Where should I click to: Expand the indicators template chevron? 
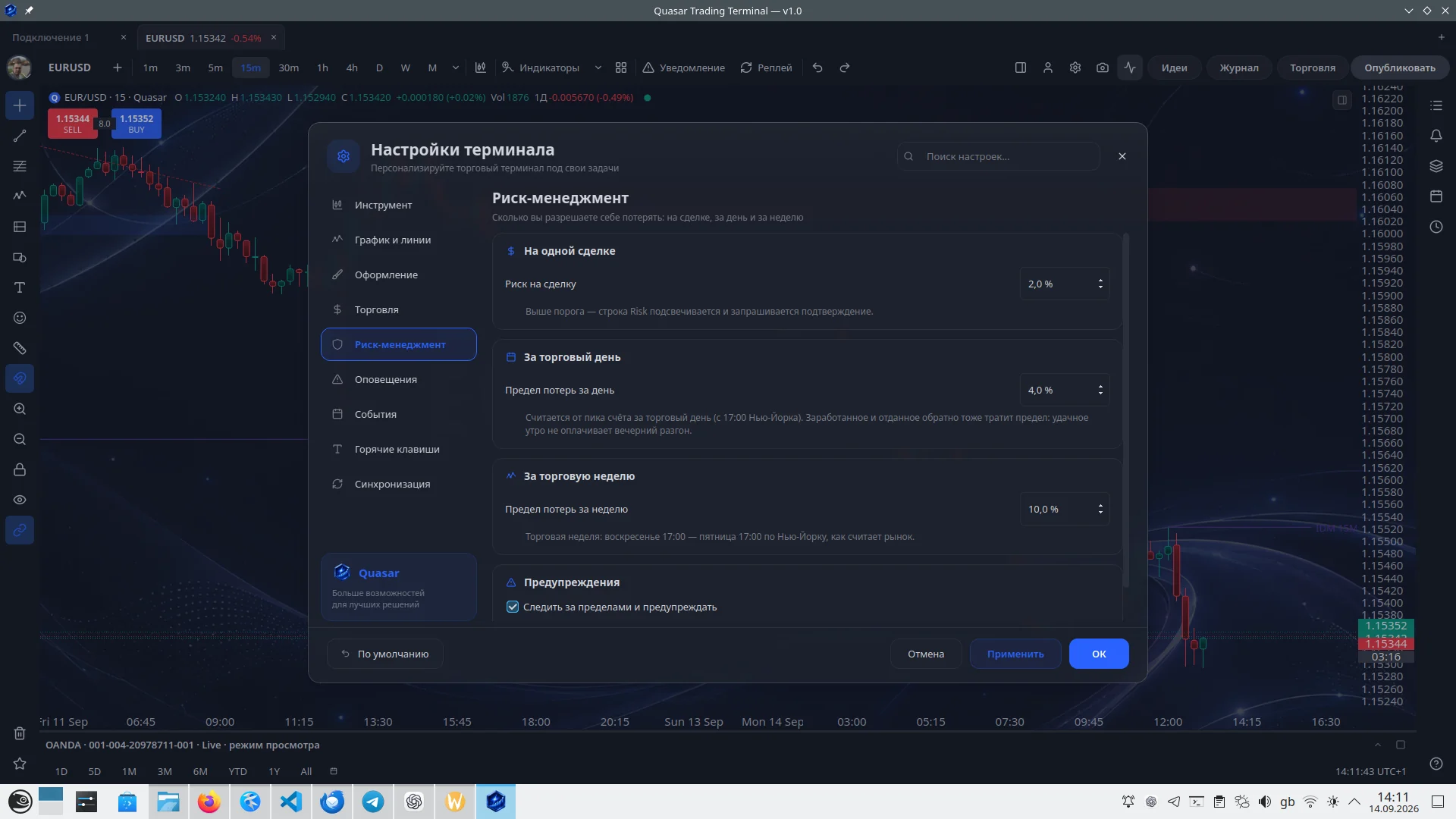pyautogui.click(x=598, y=67)
